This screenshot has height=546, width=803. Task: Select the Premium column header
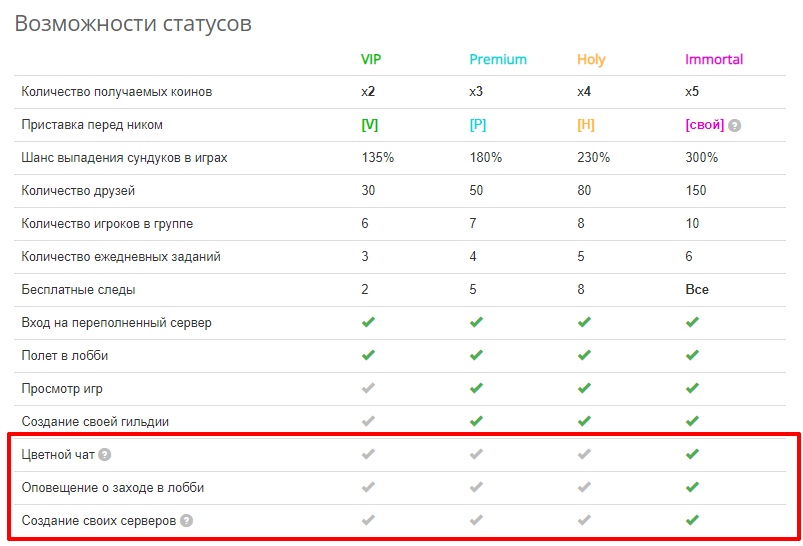coord(498,59)
